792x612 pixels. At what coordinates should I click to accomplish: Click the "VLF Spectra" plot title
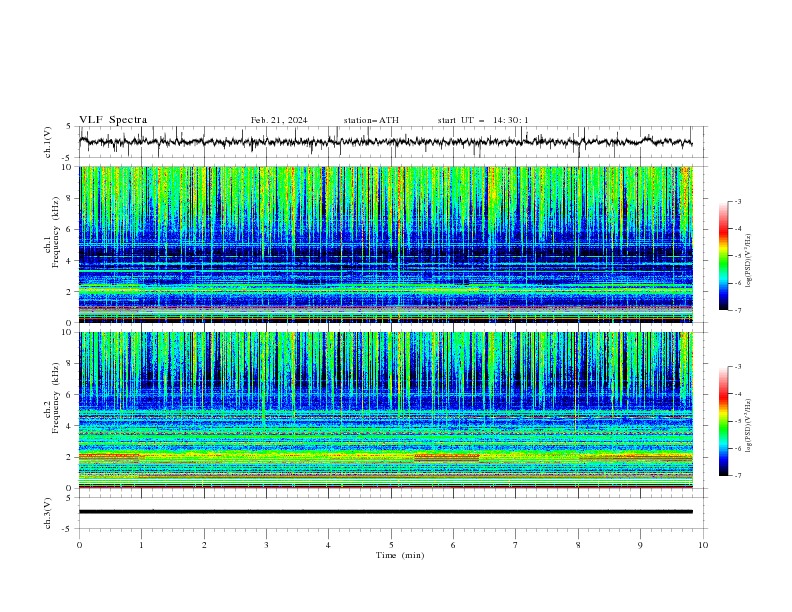pyautogui.click(x=113, y=120)
